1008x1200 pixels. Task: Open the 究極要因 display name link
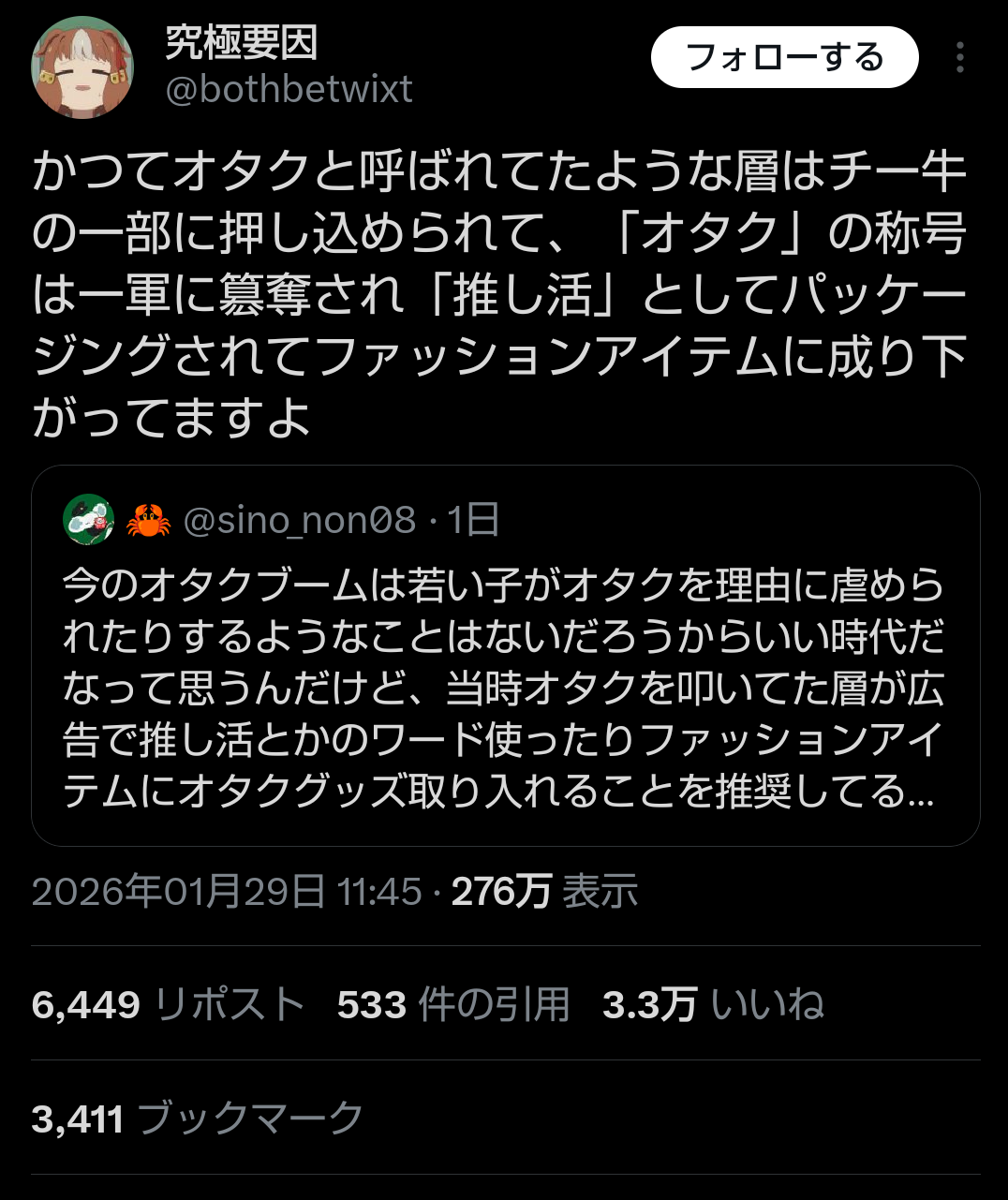point(242,42)
